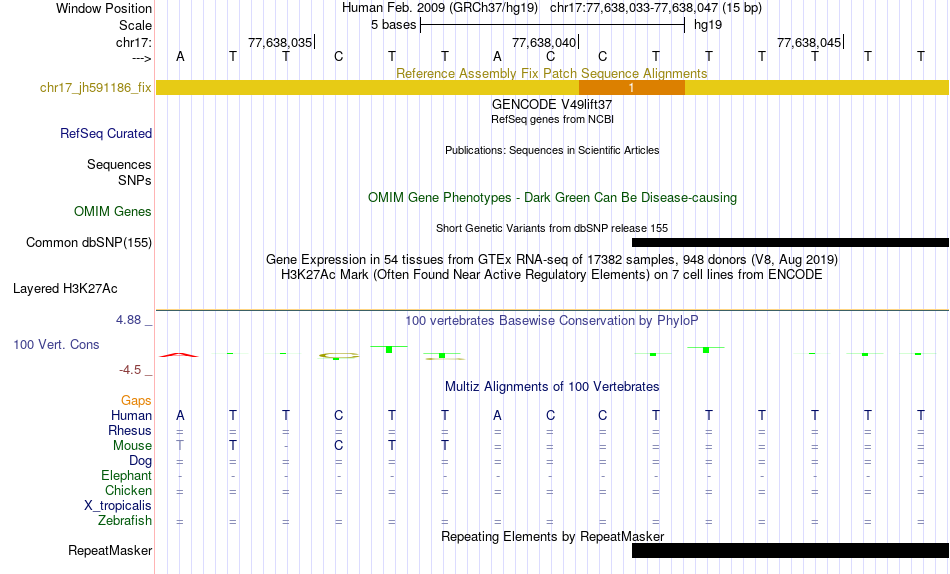The image size is (950, 574).
Task: Click the Scale label
Action: [x=135, y=25]
